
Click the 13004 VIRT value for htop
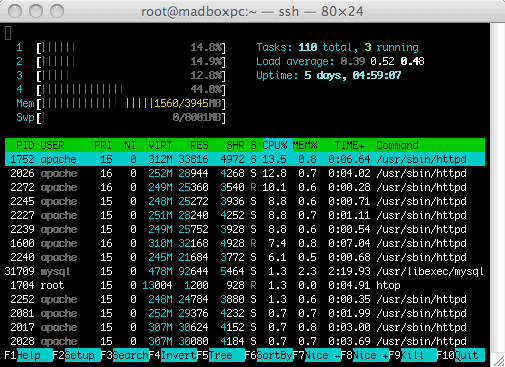[x=157, y=285]
